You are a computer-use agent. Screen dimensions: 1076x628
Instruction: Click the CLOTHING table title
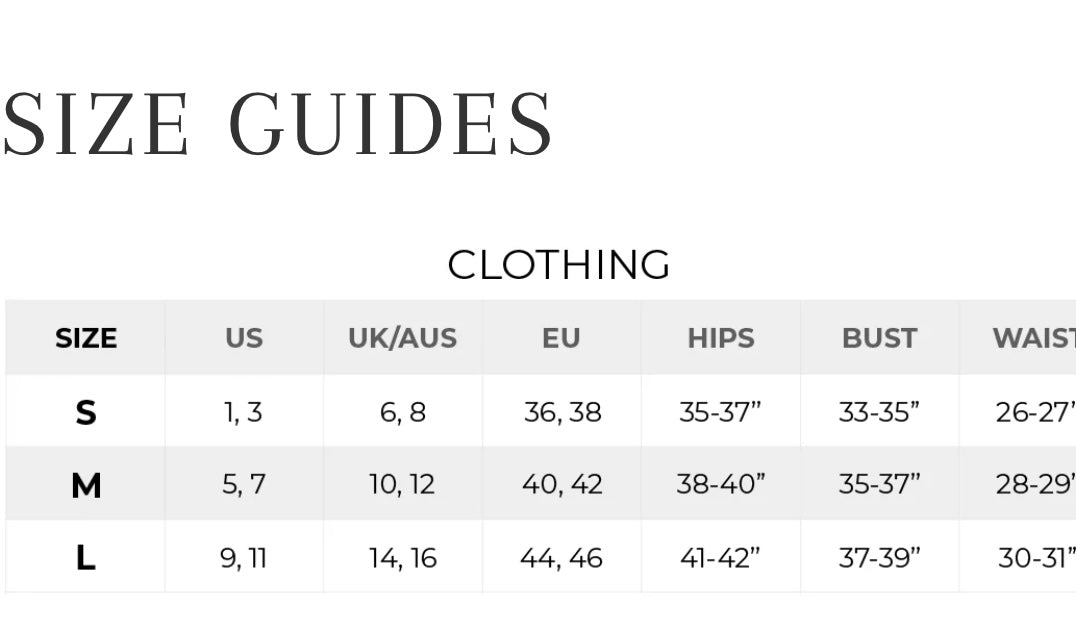click(x=558, y=265)
